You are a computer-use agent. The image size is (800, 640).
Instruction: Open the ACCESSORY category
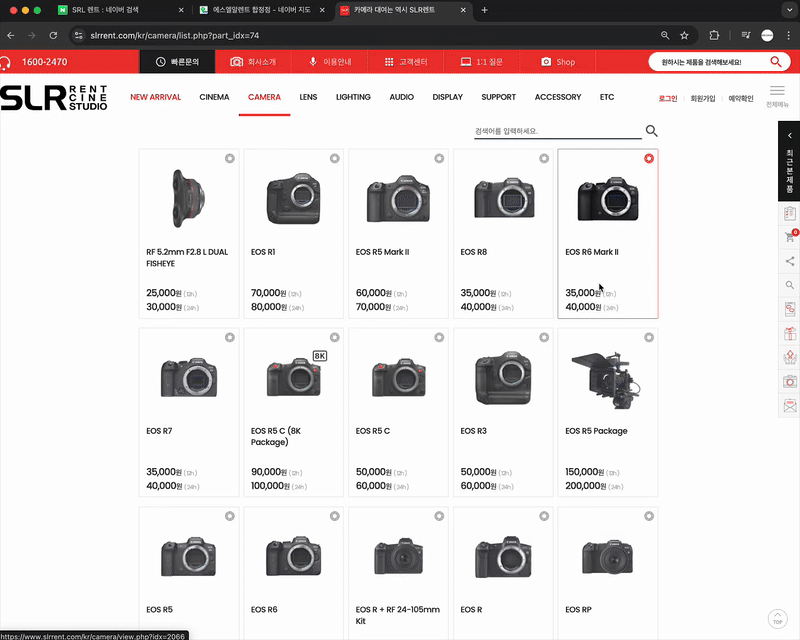pyautogui.click(x=558, y=97)
